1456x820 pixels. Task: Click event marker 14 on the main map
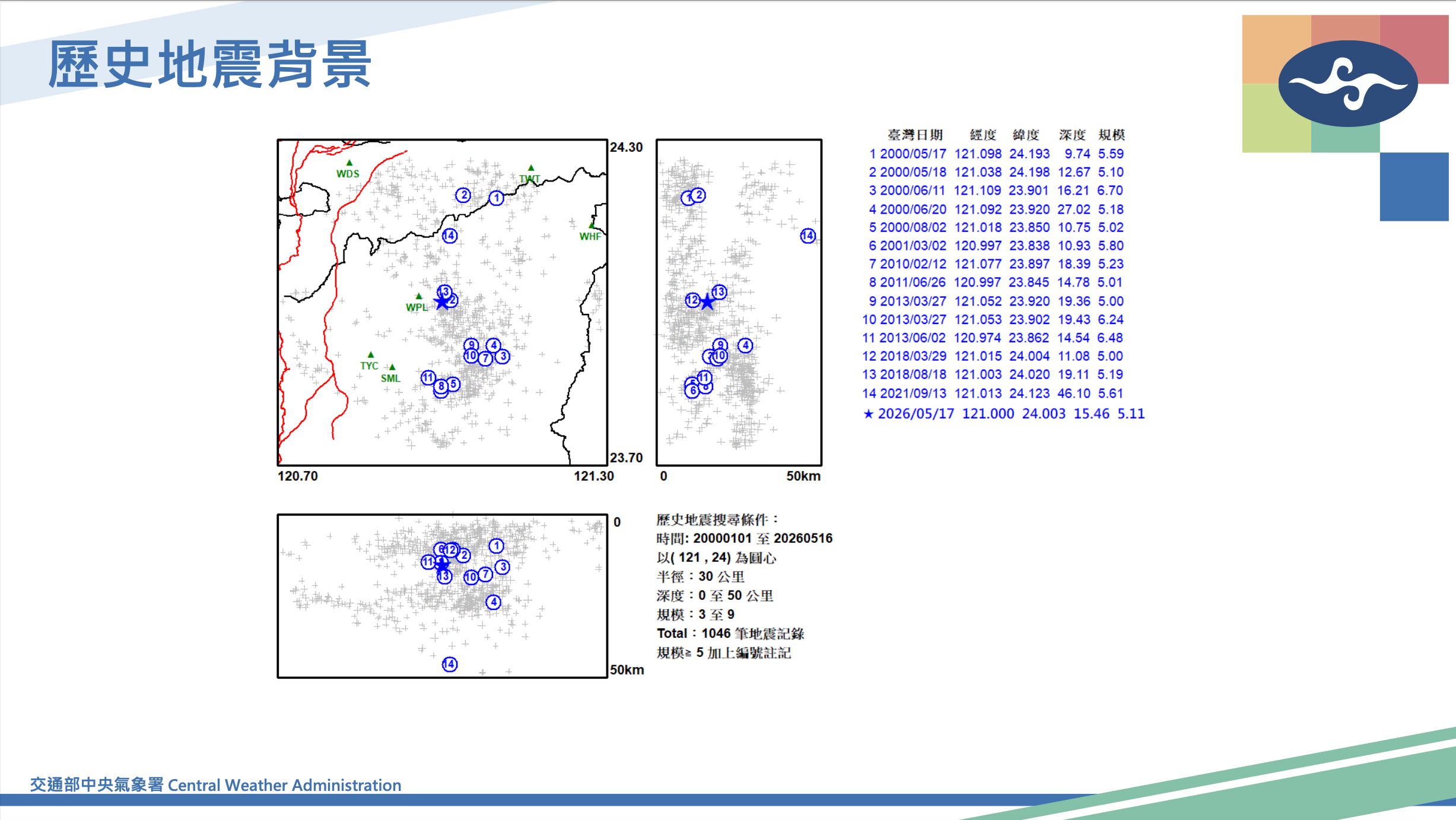click(x=450, y=236)
